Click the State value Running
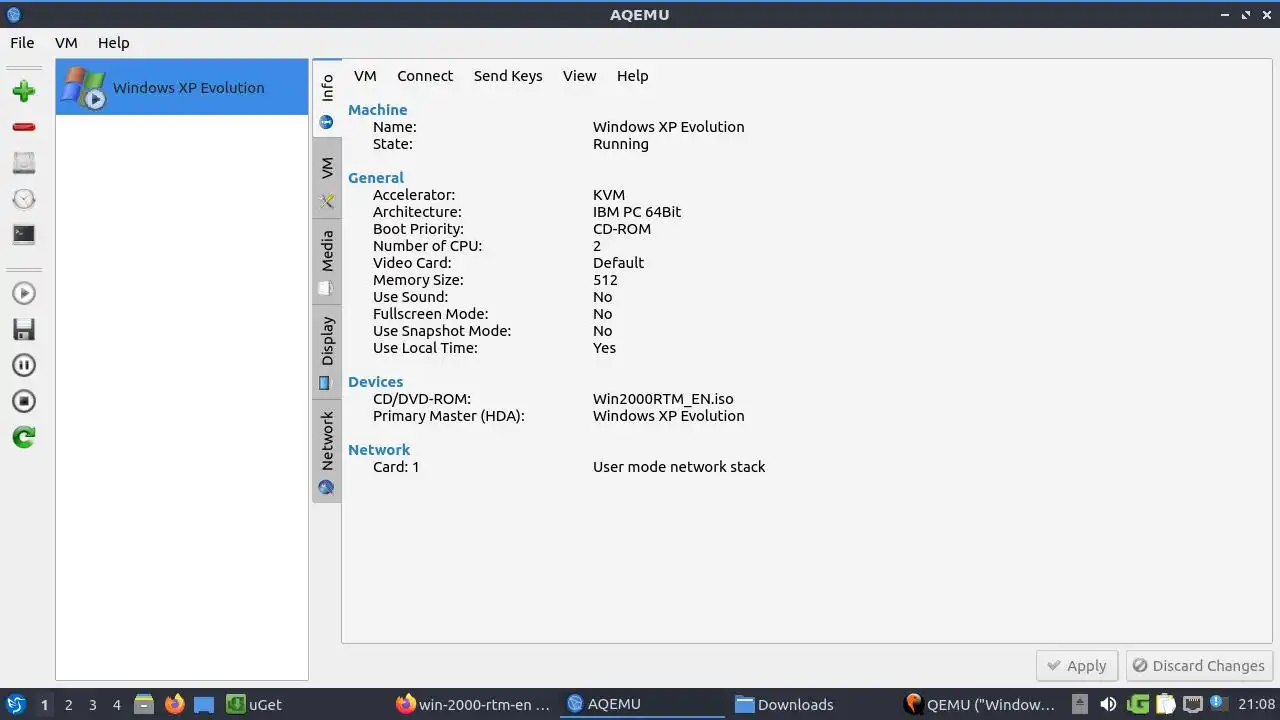 [620, 144]
